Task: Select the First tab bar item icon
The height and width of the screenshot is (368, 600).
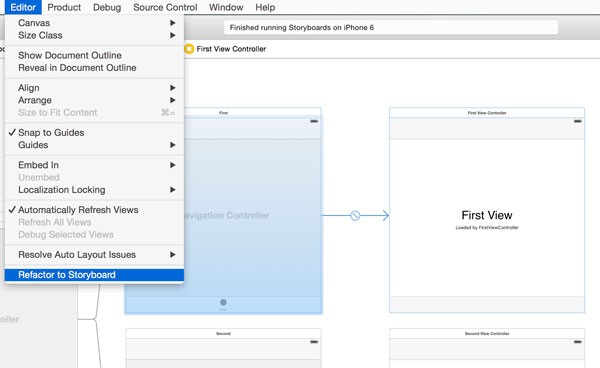Action: 223,302
